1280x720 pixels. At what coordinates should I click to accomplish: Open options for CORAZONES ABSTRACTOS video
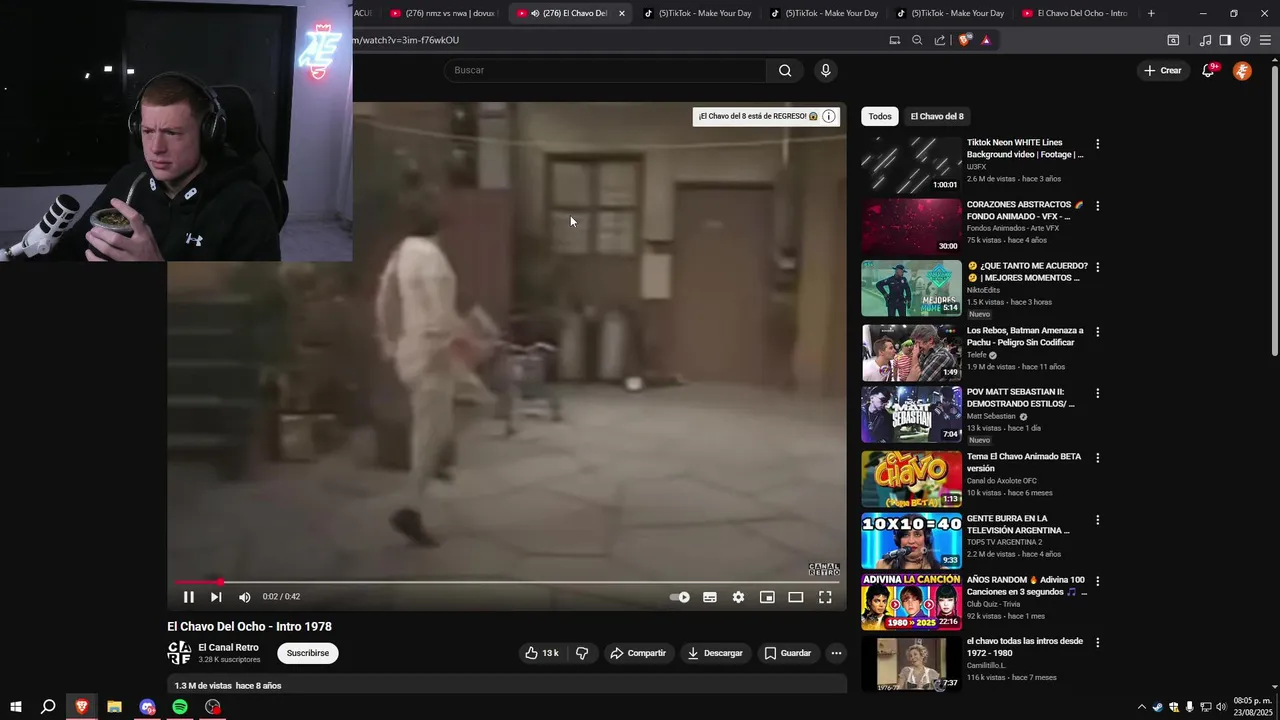pyautogui.click(x=1097, y=206)
